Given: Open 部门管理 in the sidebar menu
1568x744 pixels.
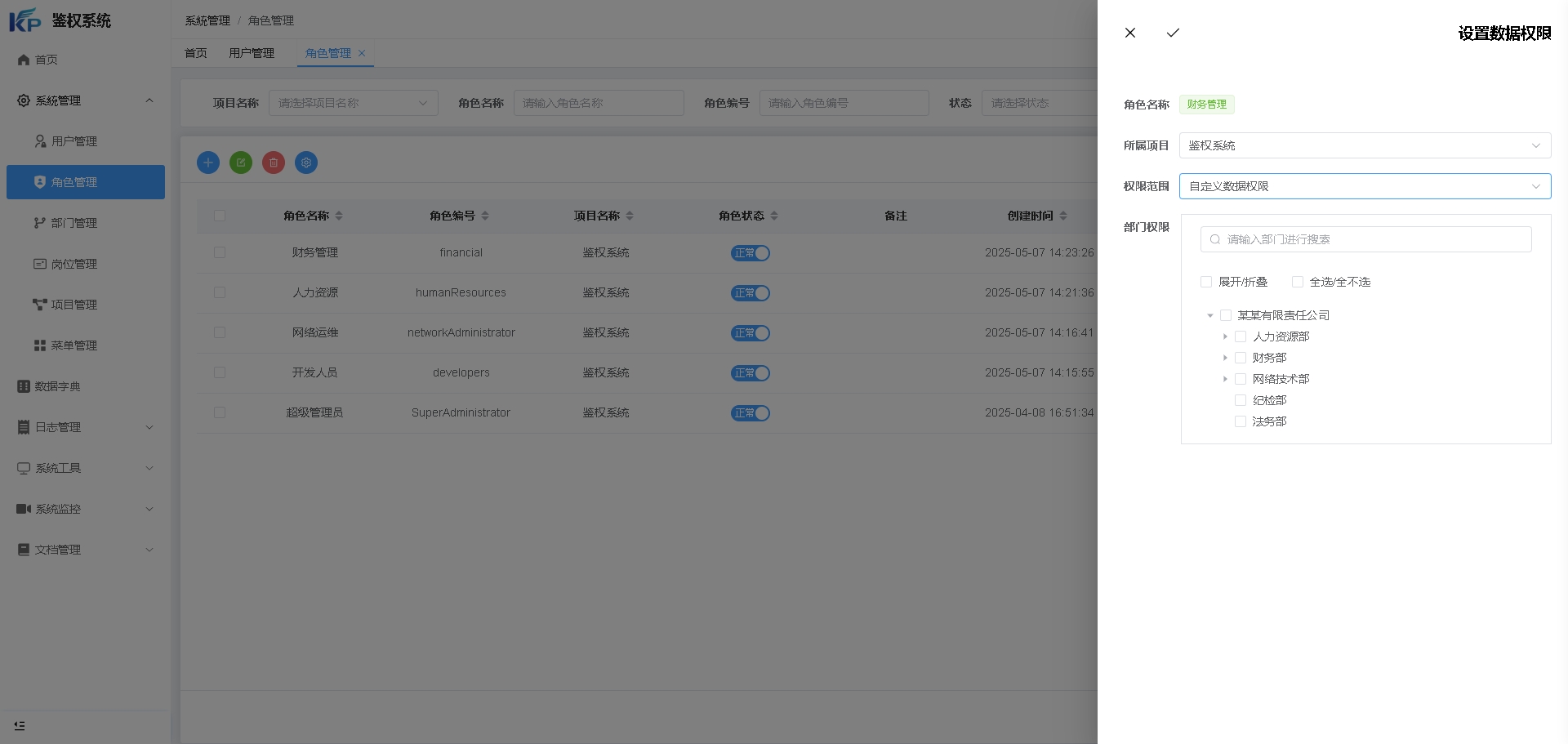Looking at the screenshot, I should coord(73,223).
